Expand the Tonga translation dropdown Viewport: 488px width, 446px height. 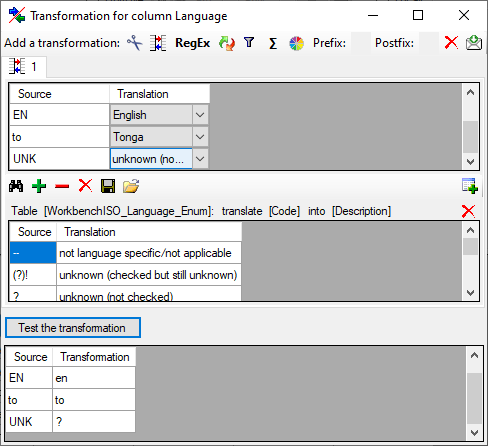tap(200, 137)
